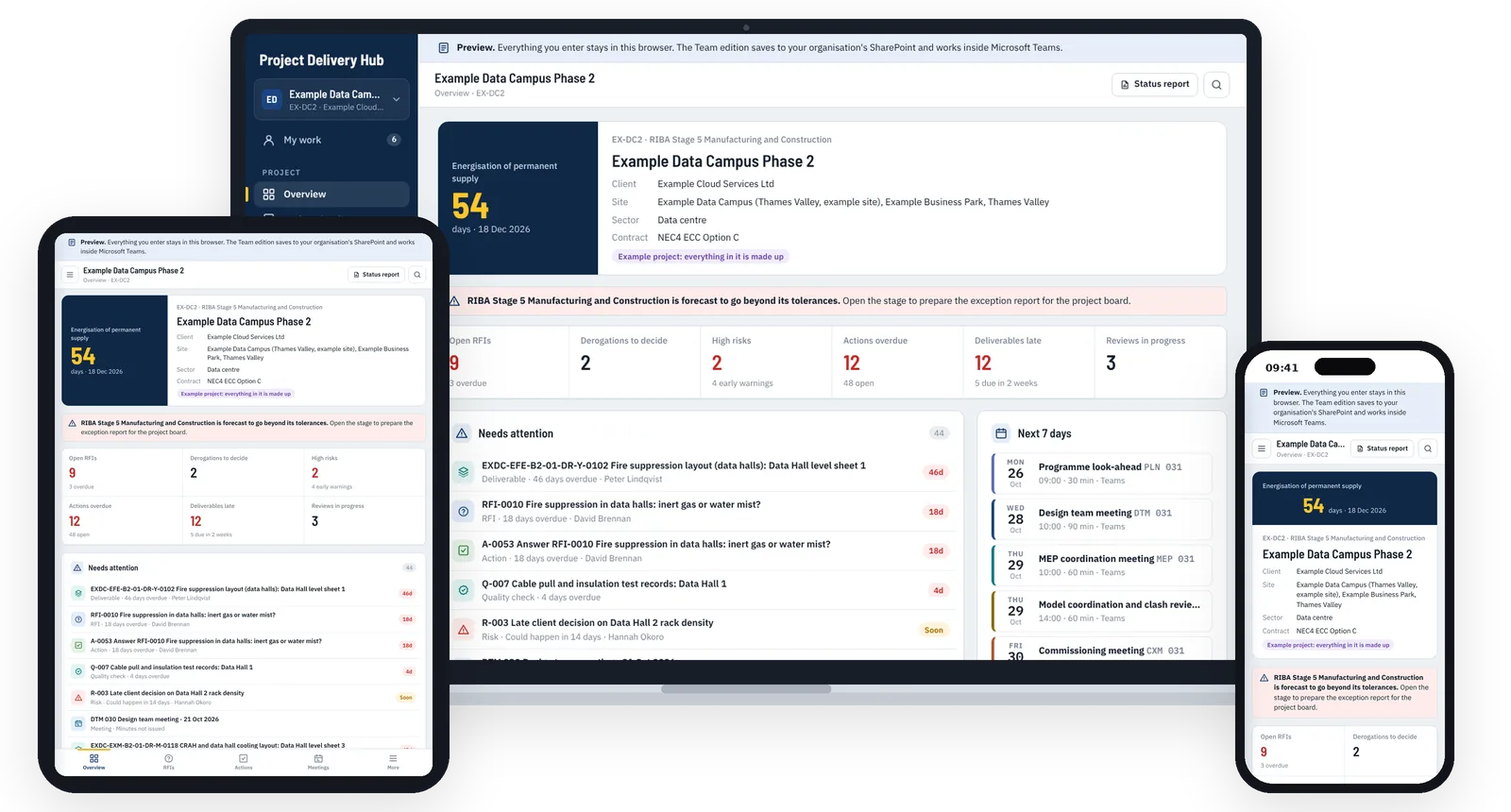Screen dimensions: 1511x812
Task: Click the question icon beside RFI-0010 on laptop
Action: tap(464, 511)
